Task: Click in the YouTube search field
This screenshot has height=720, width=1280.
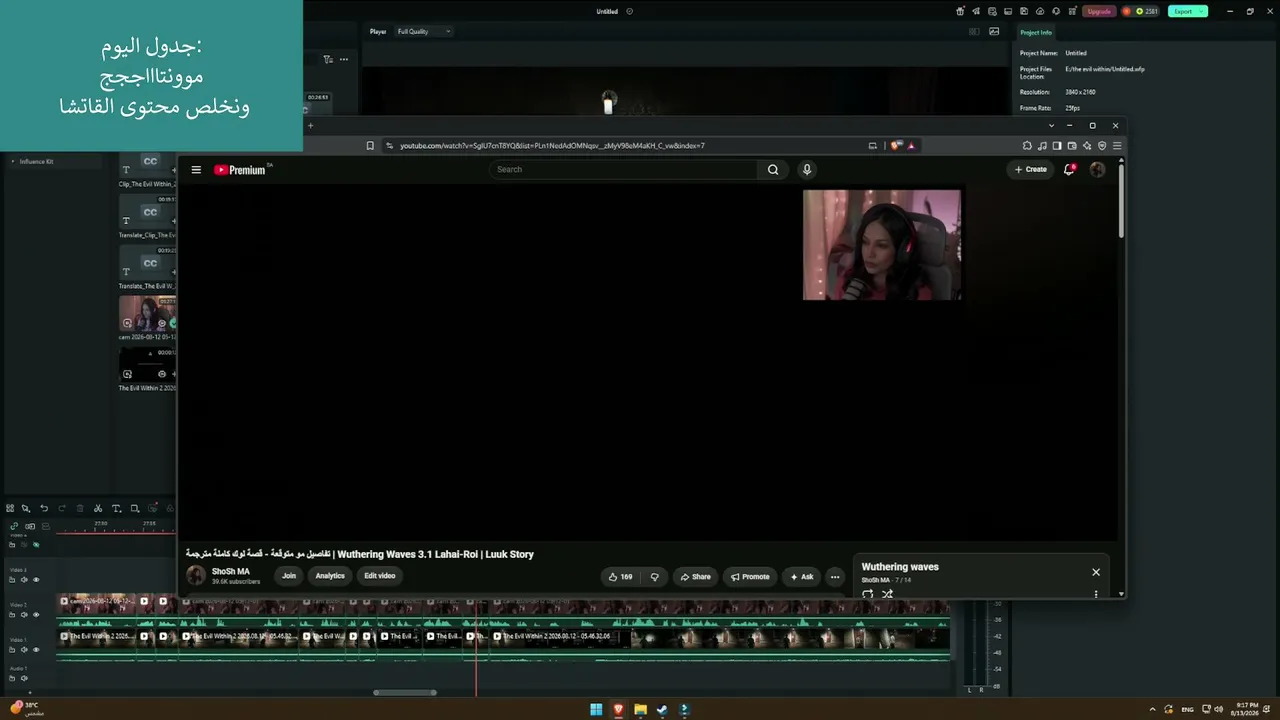Action: [624, 170]
